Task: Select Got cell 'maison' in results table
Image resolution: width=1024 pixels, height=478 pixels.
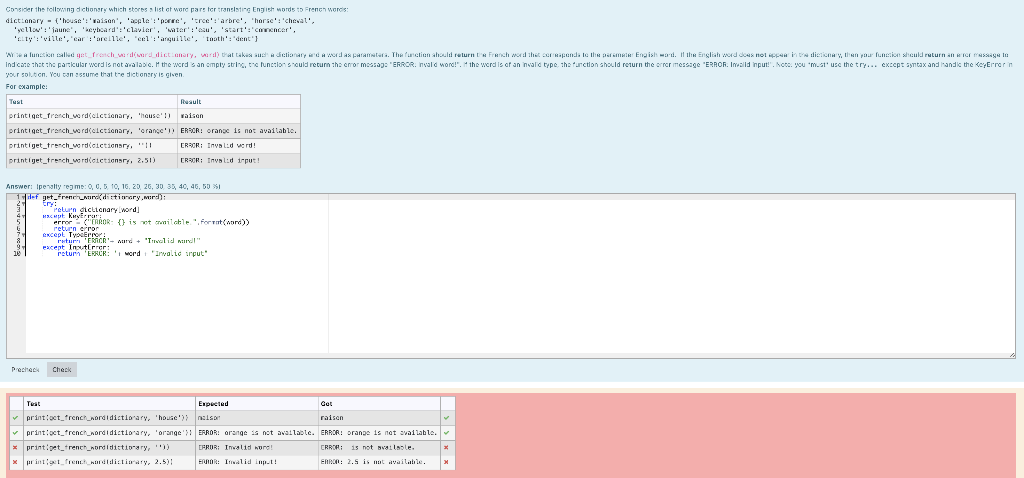Action: point(332,417)
